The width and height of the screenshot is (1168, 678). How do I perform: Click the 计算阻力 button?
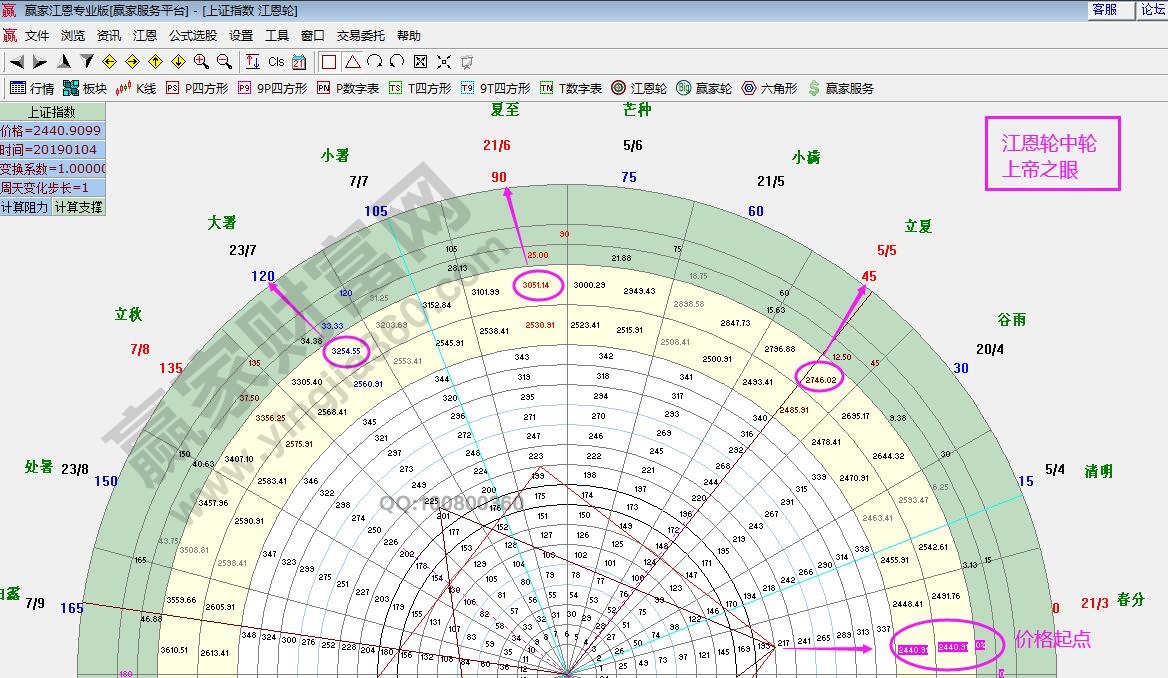pos(25,207)
